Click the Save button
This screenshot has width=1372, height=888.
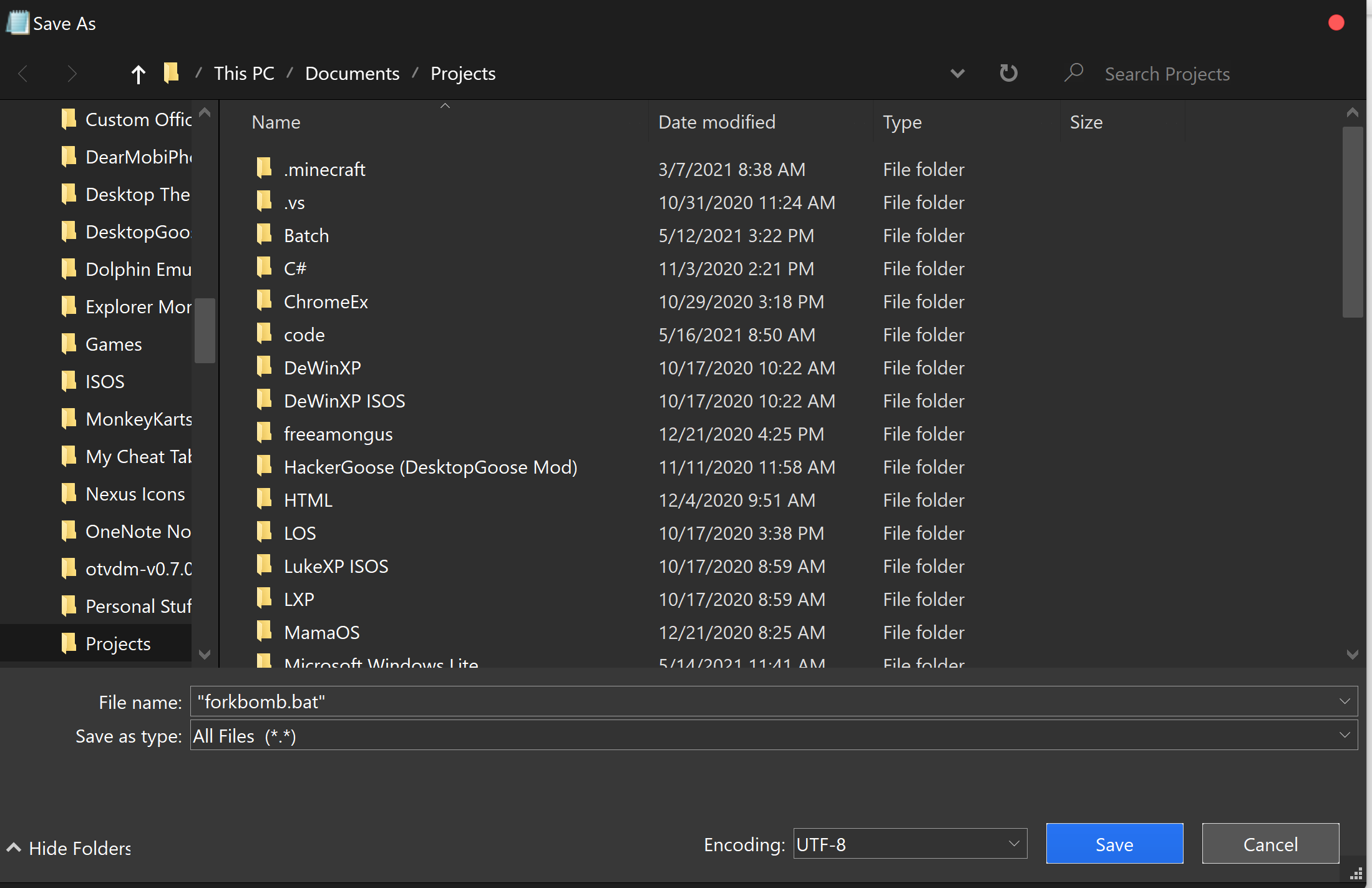tap(1114, 844)
